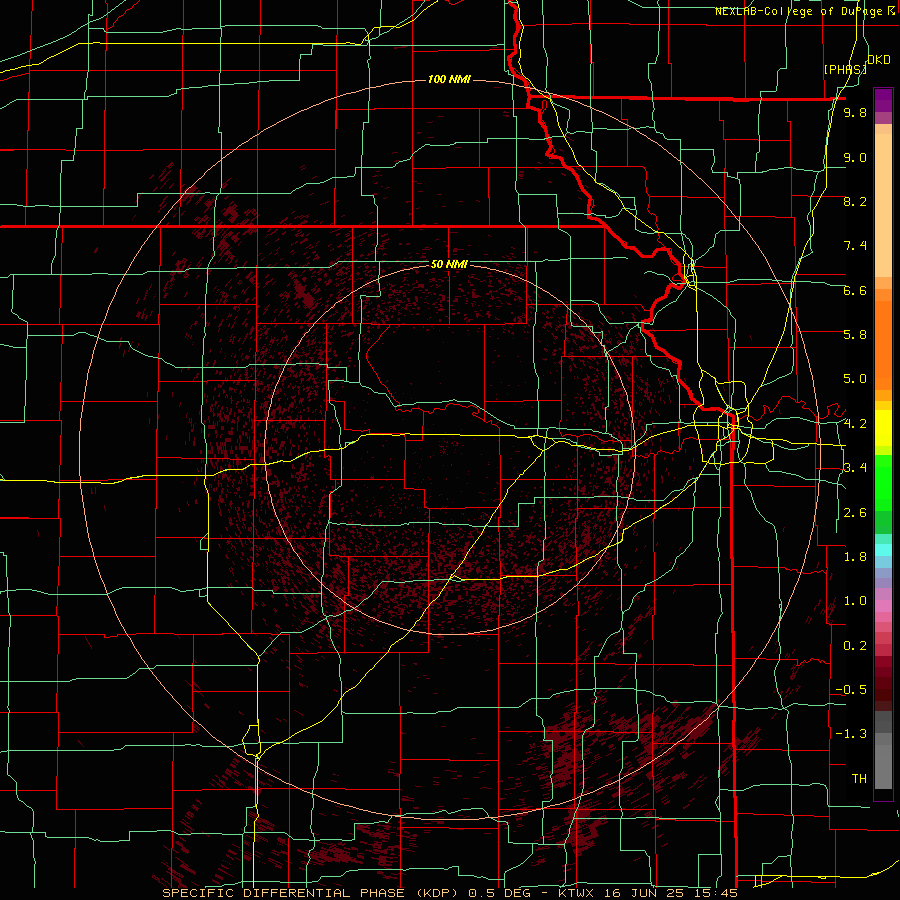Click the purple top segment of the color bar
Screen dimensions: 900x900
[883, 100]
